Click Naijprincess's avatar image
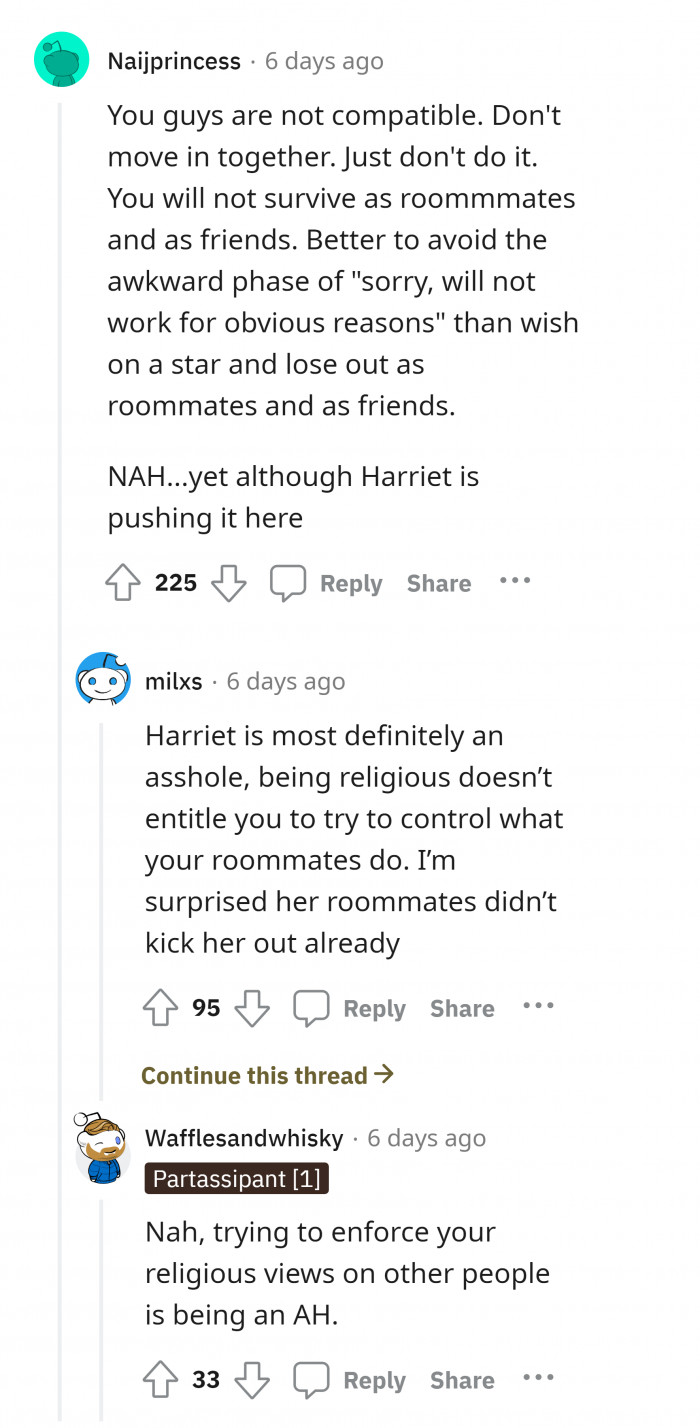This screenshot has width=700, height=1428. [62, 60]
